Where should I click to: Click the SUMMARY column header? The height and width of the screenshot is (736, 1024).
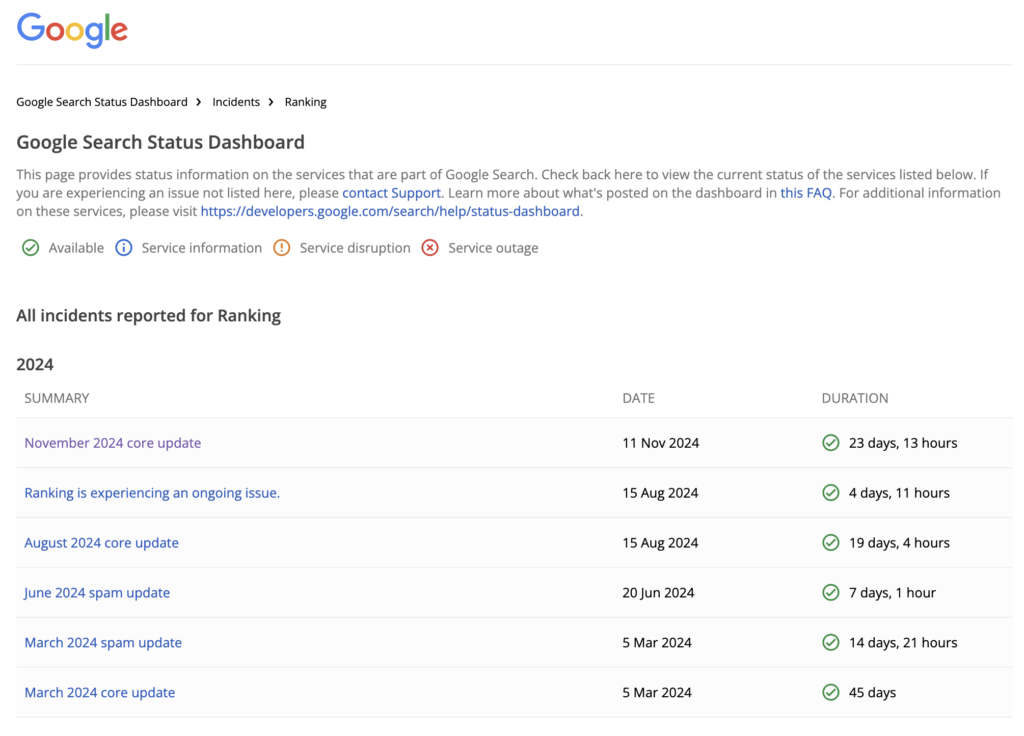tap(57, 398)
